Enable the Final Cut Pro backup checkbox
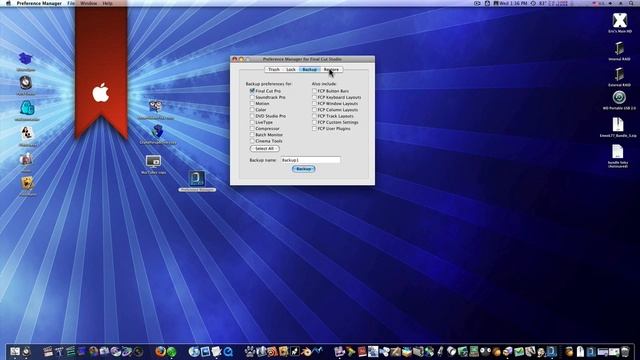 click(252, 91)
